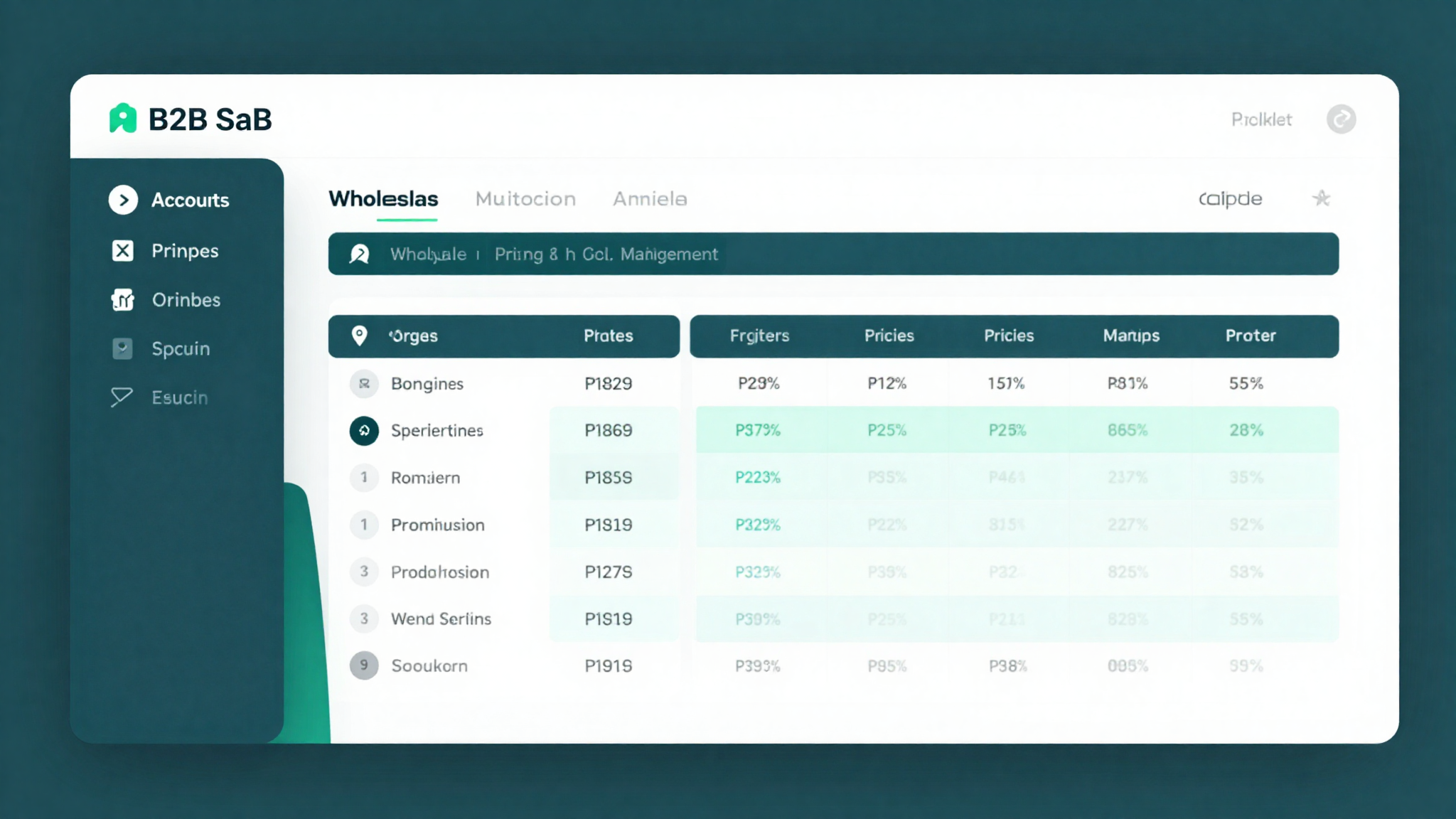Sort by the first Pricies column header

pos(889,336)
